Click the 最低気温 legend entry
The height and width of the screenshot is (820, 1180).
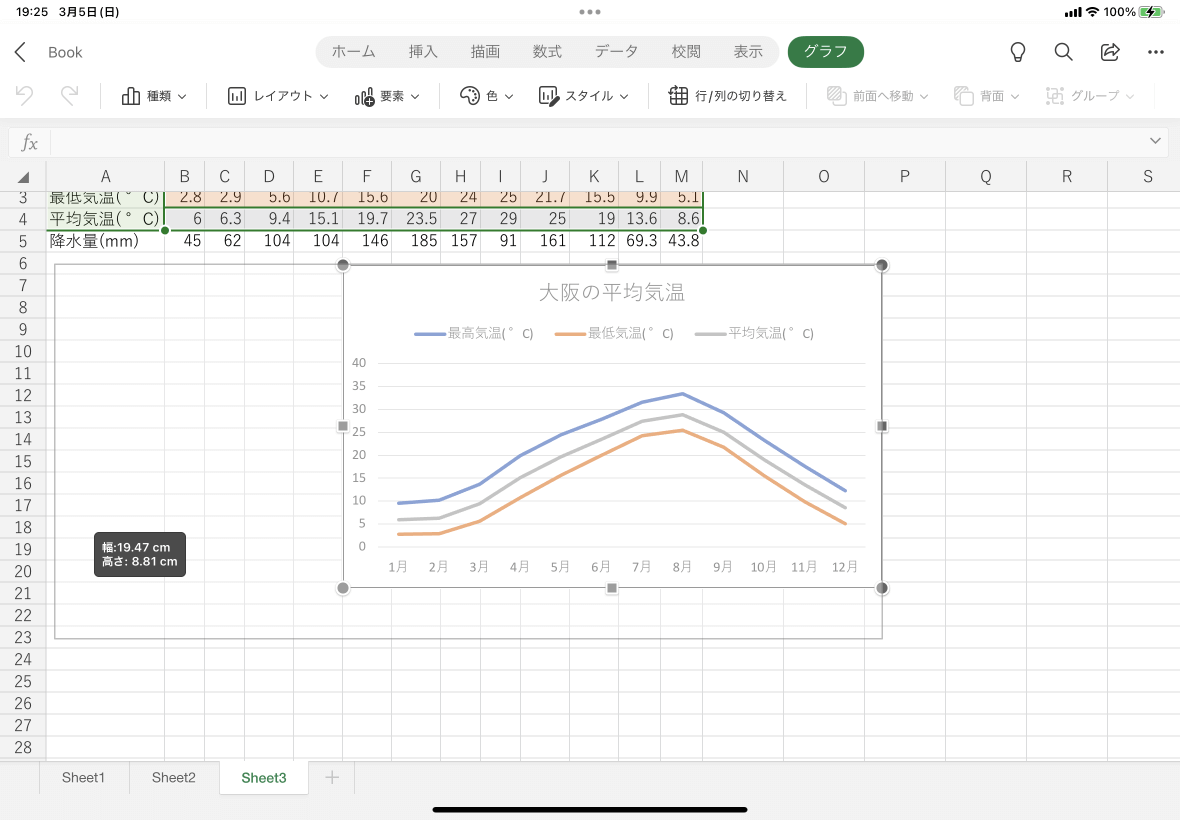(x=614, y=333)
